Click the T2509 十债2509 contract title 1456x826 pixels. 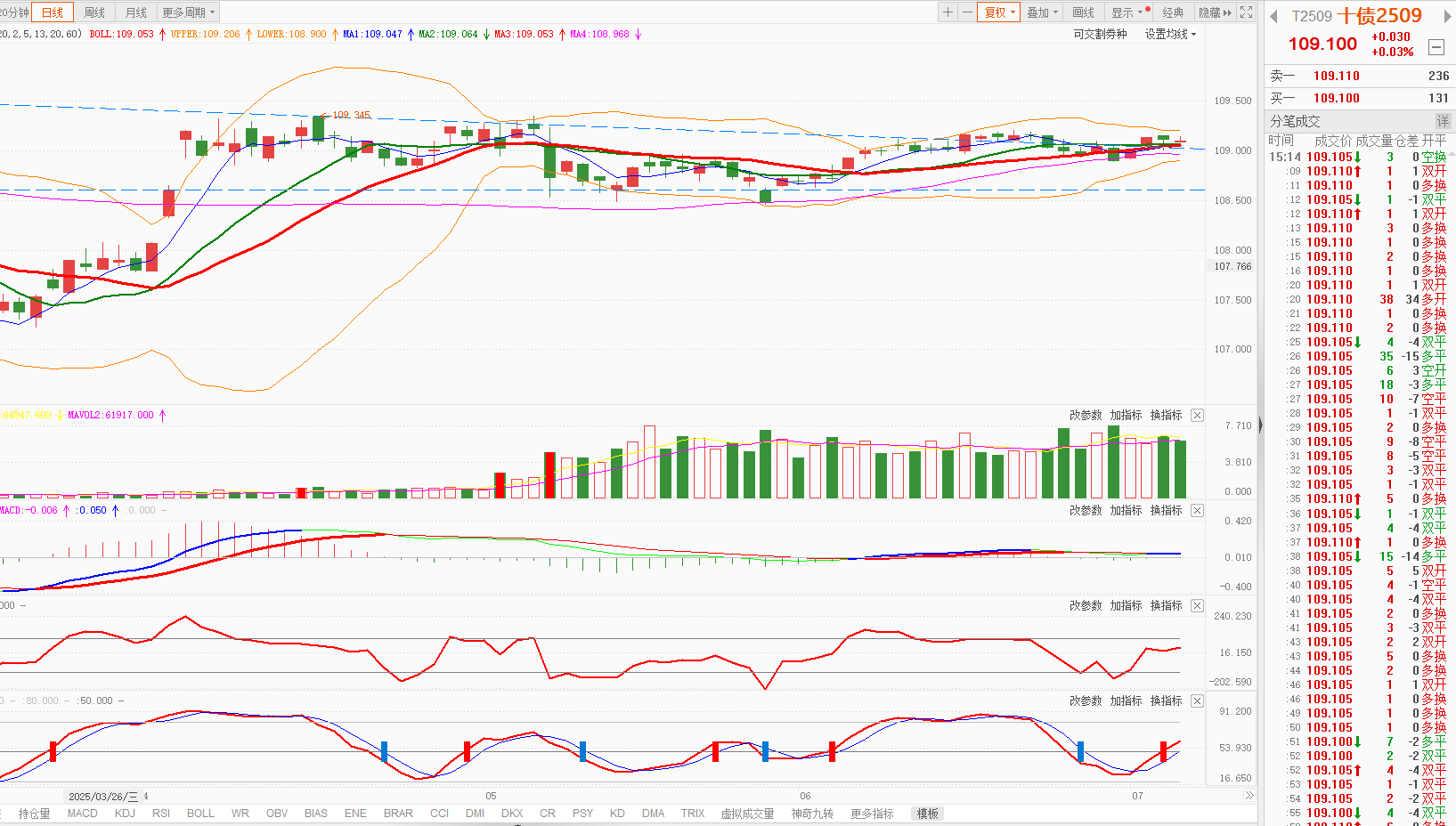(x=1356, y=16)
